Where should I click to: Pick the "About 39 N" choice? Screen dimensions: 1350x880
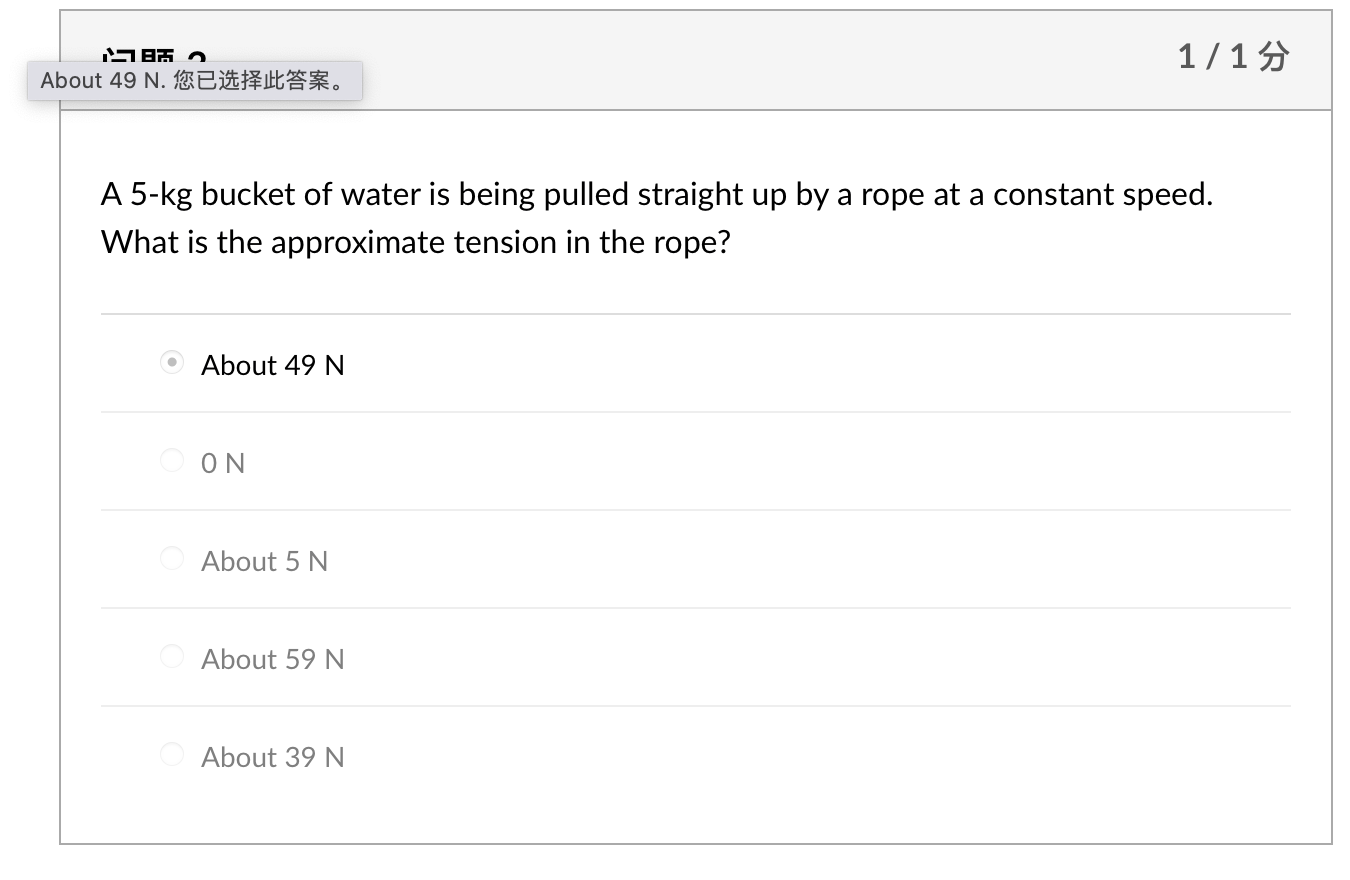pos(171,754)
